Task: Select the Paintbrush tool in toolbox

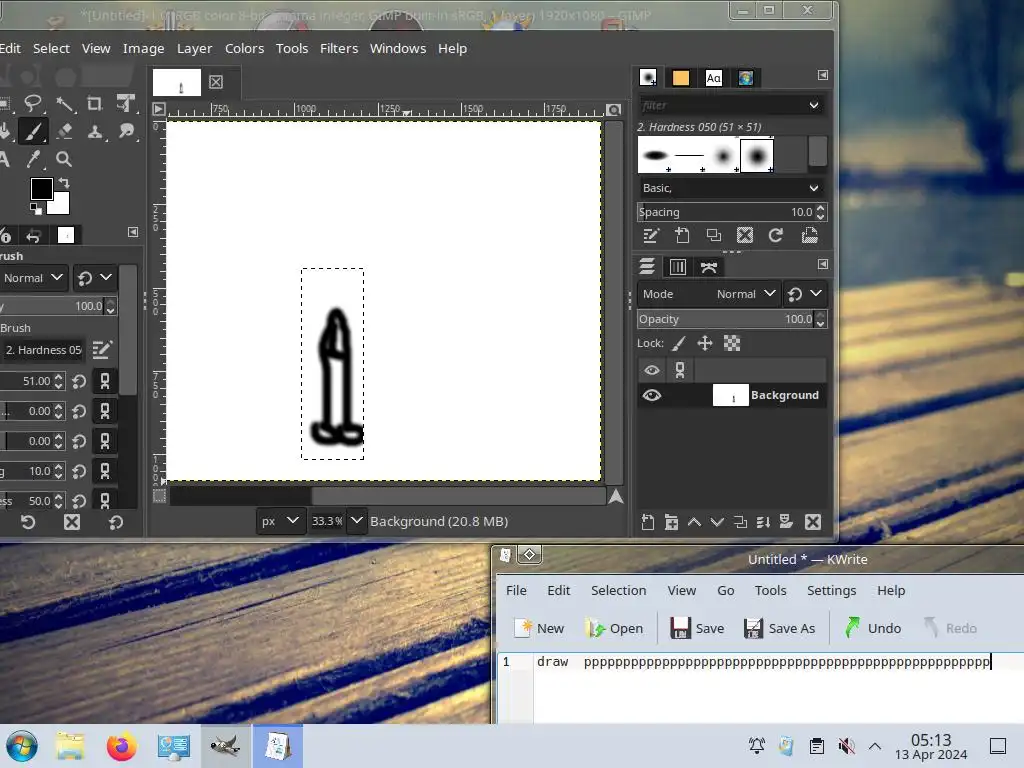Action: click(x=33, y=131)
